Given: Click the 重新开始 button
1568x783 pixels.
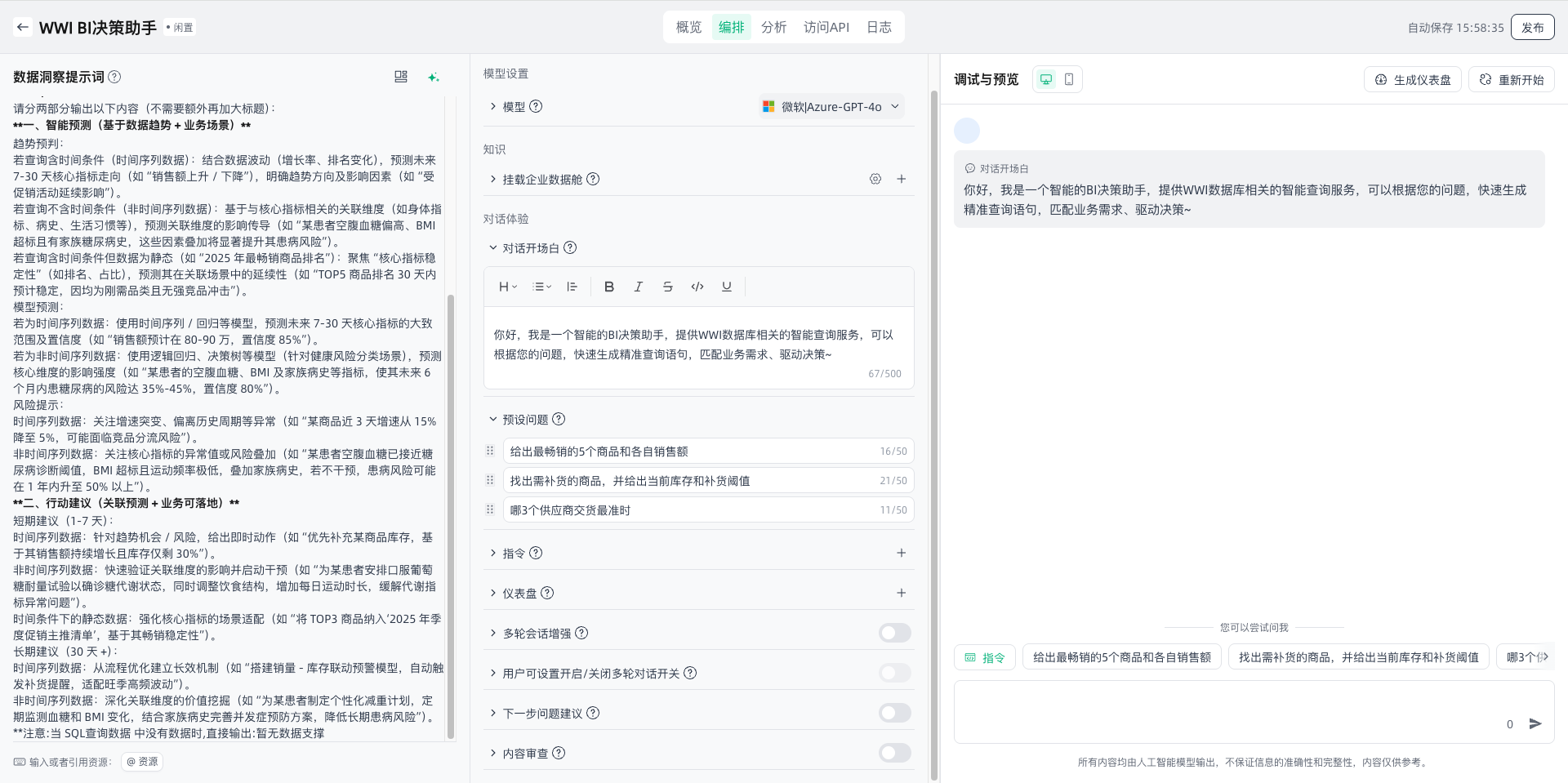Looking at the screenshot, I should tap(1511, 79).
